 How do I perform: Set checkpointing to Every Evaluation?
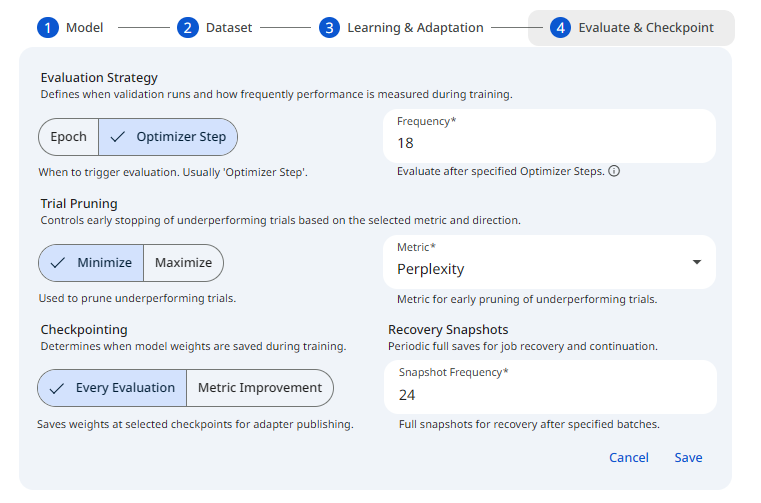click(112, 388)
